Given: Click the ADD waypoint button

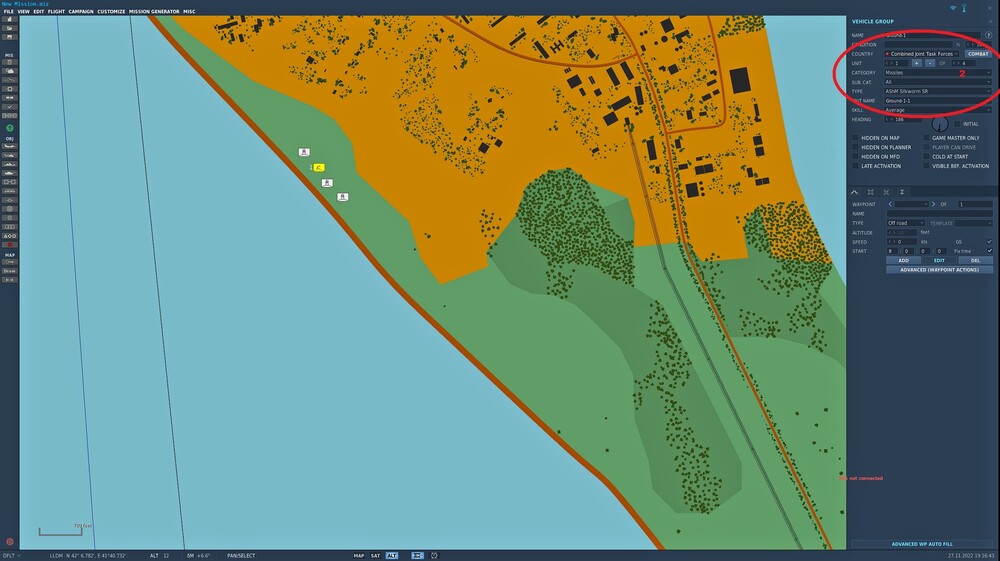Looking at the screenshot, I should coord(903,260).
